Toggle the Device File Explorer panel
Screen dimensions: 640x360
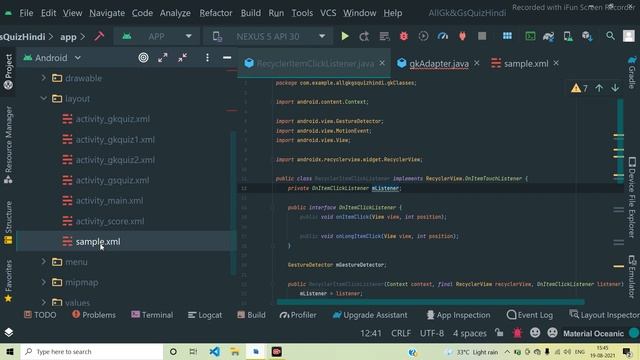pyautogui.click(x=632, y=197)
